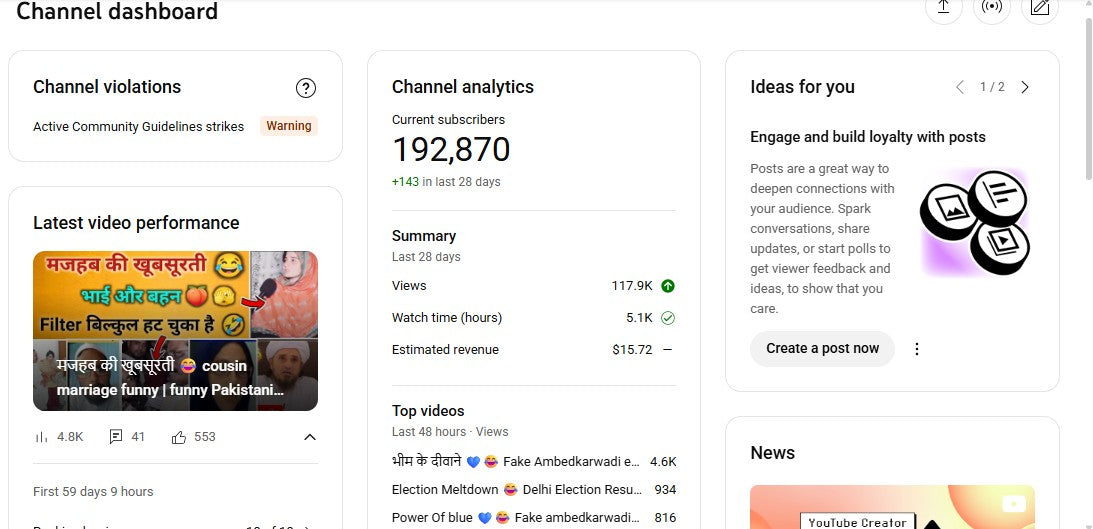Click the comments icon showing 41
Screen dimensions: 1093x529
[116, 437]
